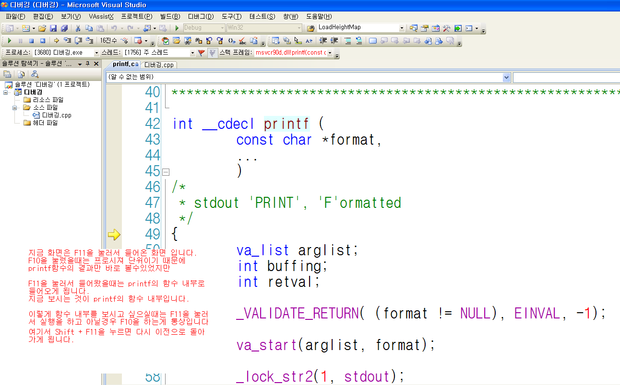Click the Toolbox hammer-and-wrench icon
This screenshot has width=620, height=385.
pyautogui.click(x=446, y=28)
